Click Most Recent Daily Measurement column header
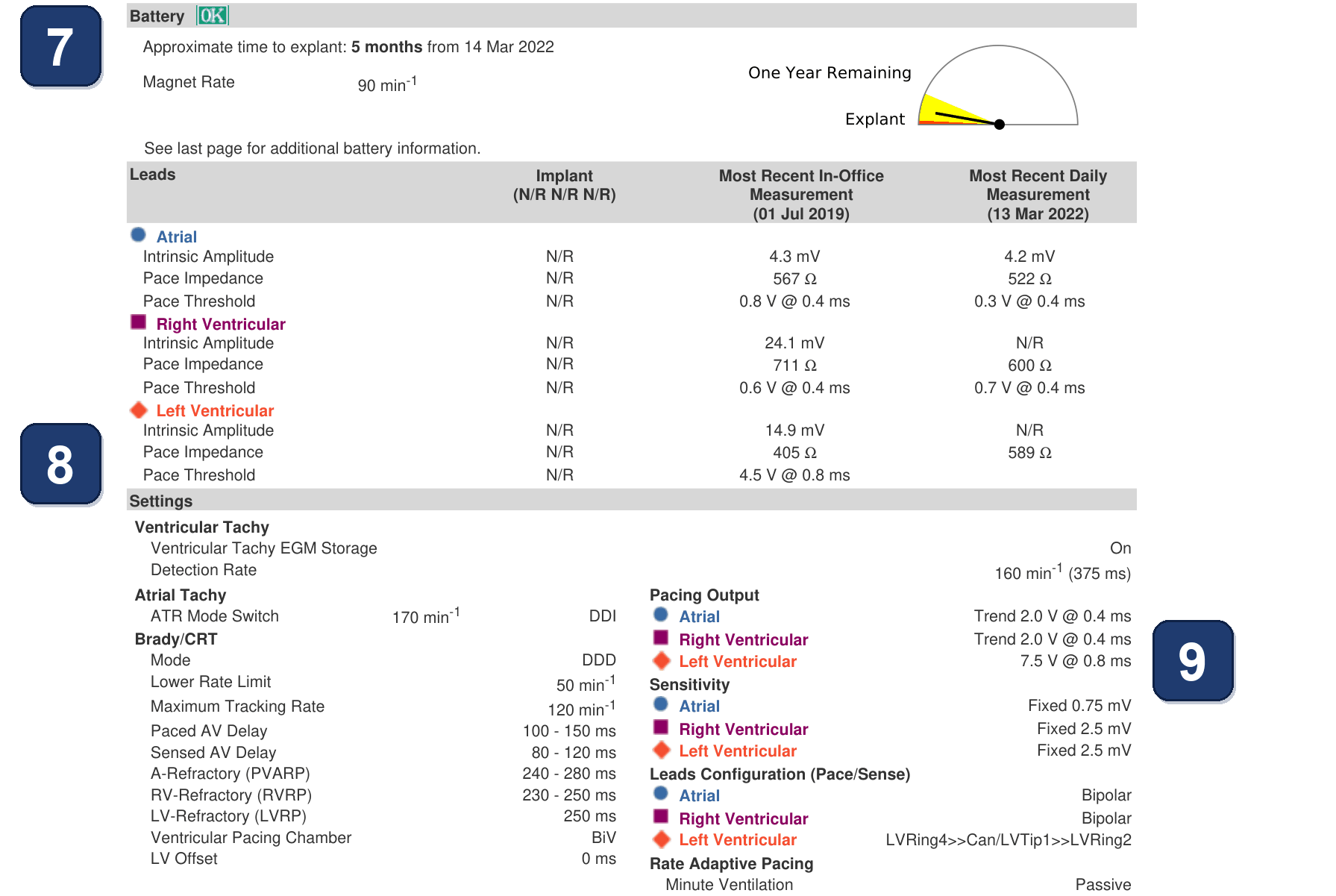1336x896 pixels. [x=1038, y=195]
